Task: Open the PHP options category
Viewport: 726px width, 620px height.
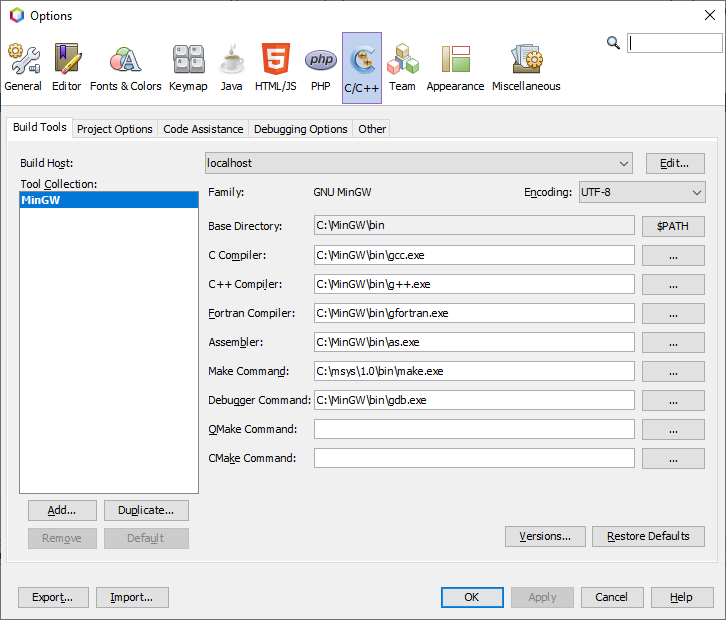Action: [x=320, y=68]
